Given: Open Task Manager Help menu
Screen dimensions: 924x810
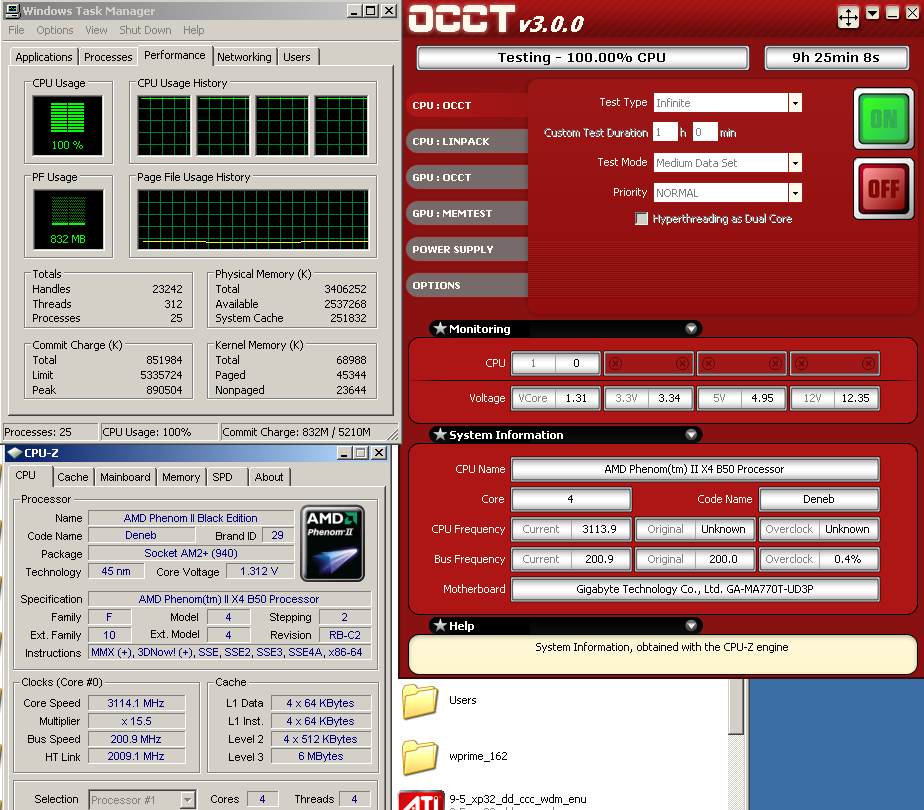Looking at the screenshot, I should pos(193,30).
